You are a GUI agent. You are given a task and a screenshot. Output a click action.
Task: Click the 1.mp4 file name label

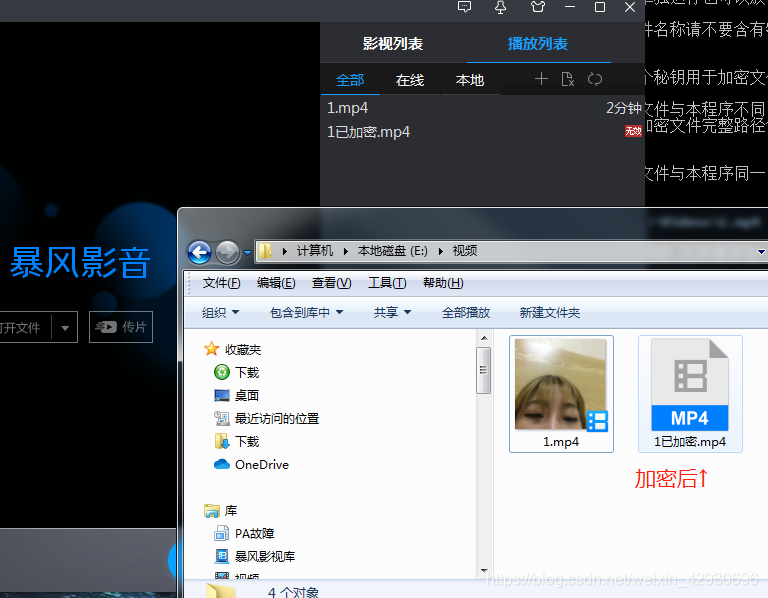click(x=561, y=442)
